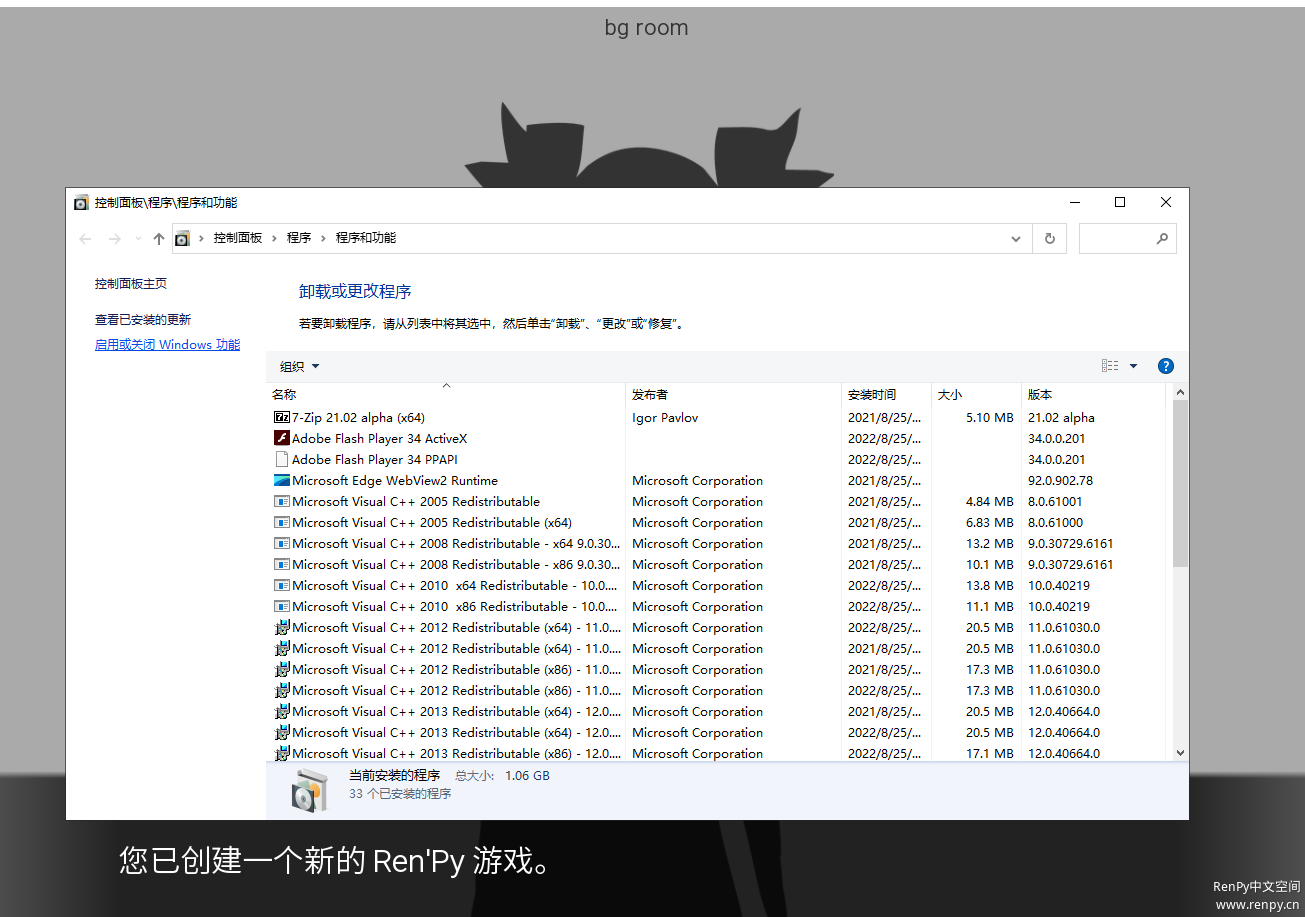1305x917 pixels.
Task: Click the Adobe Flash Player 34 PPAPI icon
Action: coord(281,459)
